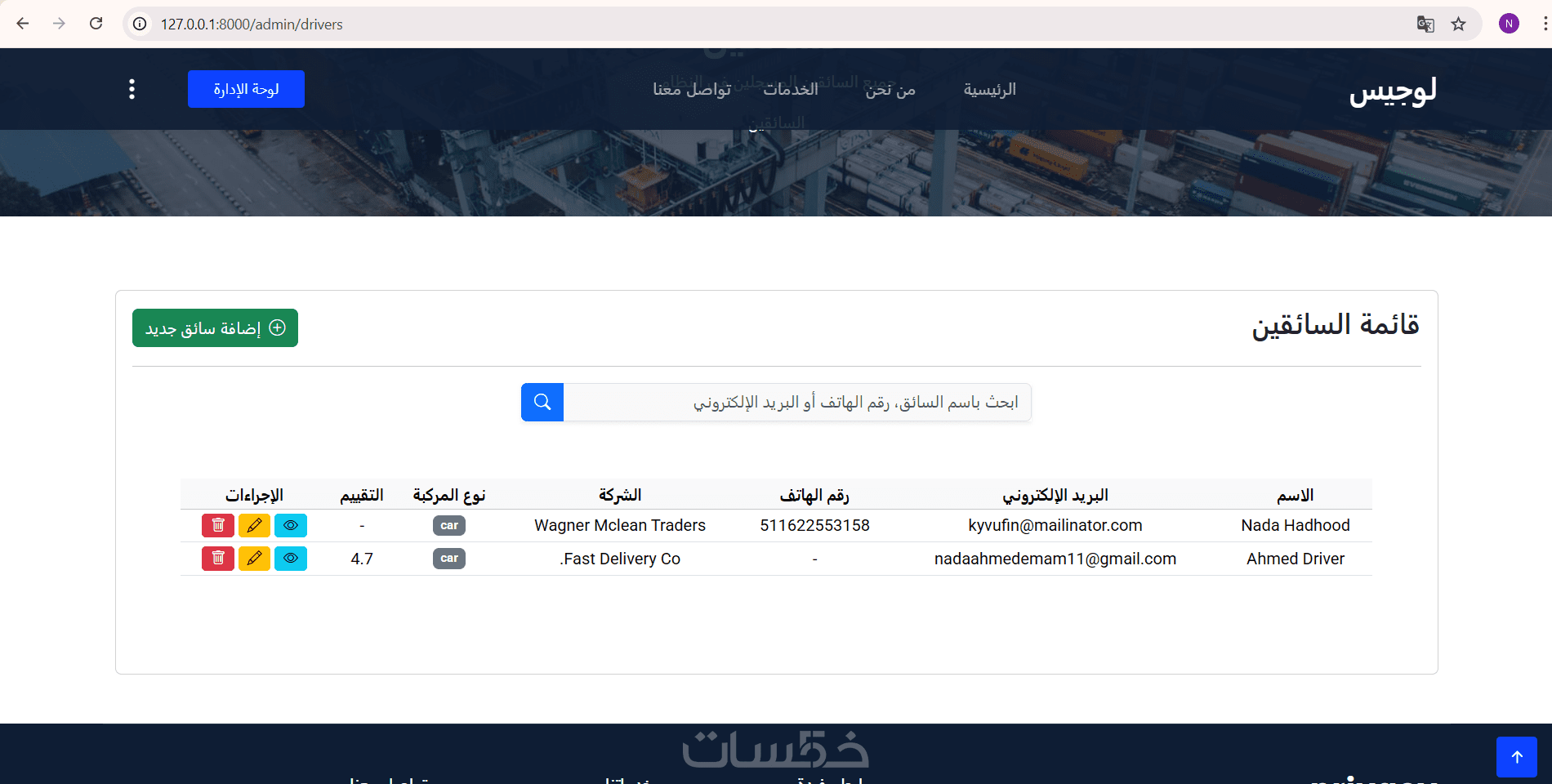Click the الإجراءات column header
The image size is (1552, 784).
click(x=254, y=495)
